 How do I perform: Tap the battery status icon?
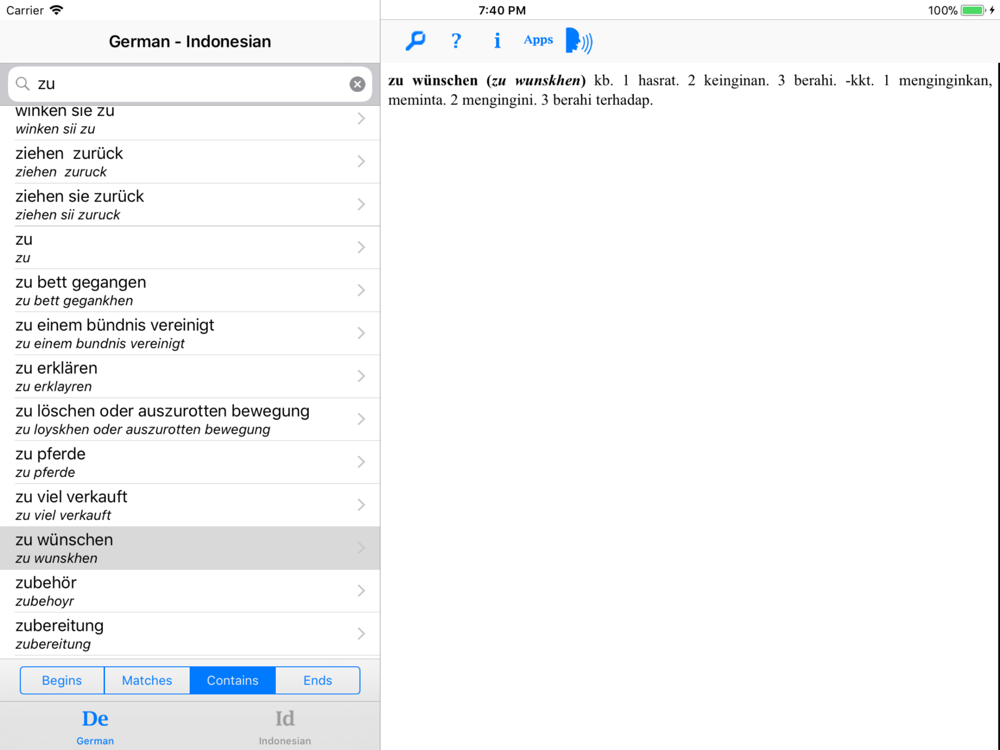tap(973, 10)
